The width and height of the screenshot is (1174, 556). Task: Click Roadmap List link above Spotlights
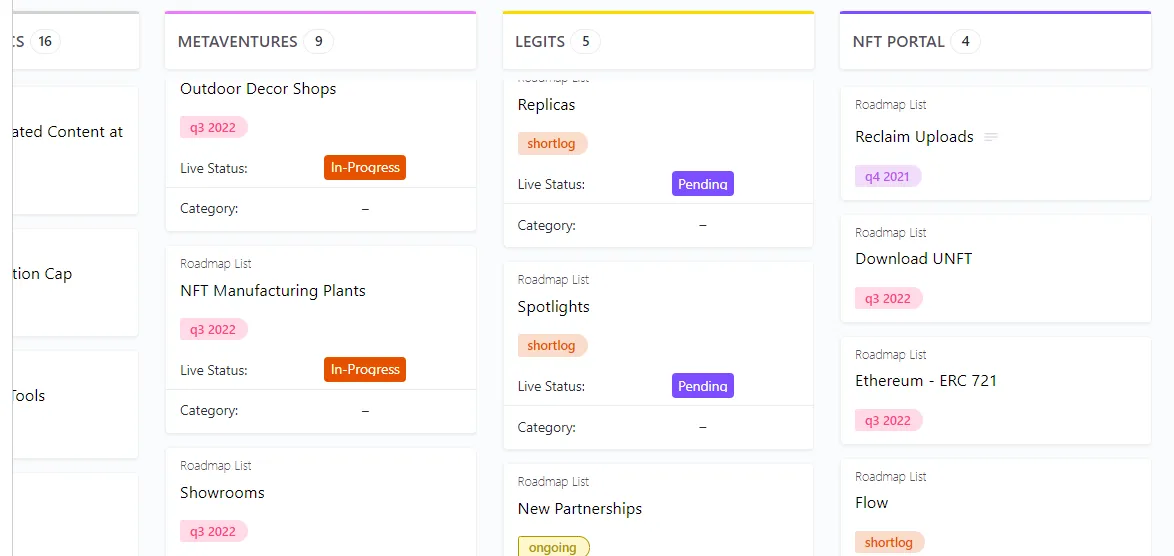pyautogui.click(x=553, y=280)
